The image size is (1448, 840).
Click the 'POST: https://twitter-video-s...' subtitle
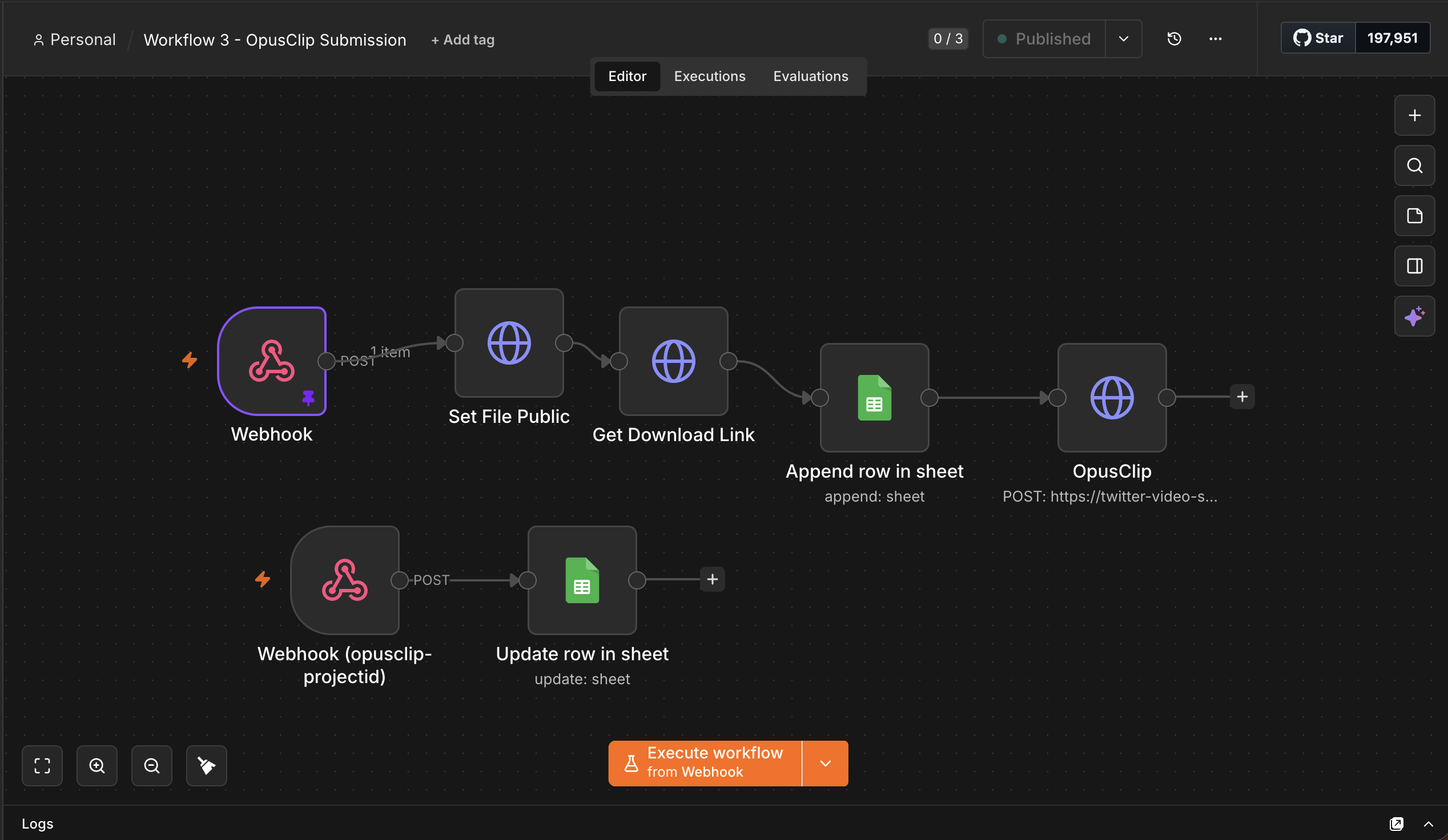1109,496
